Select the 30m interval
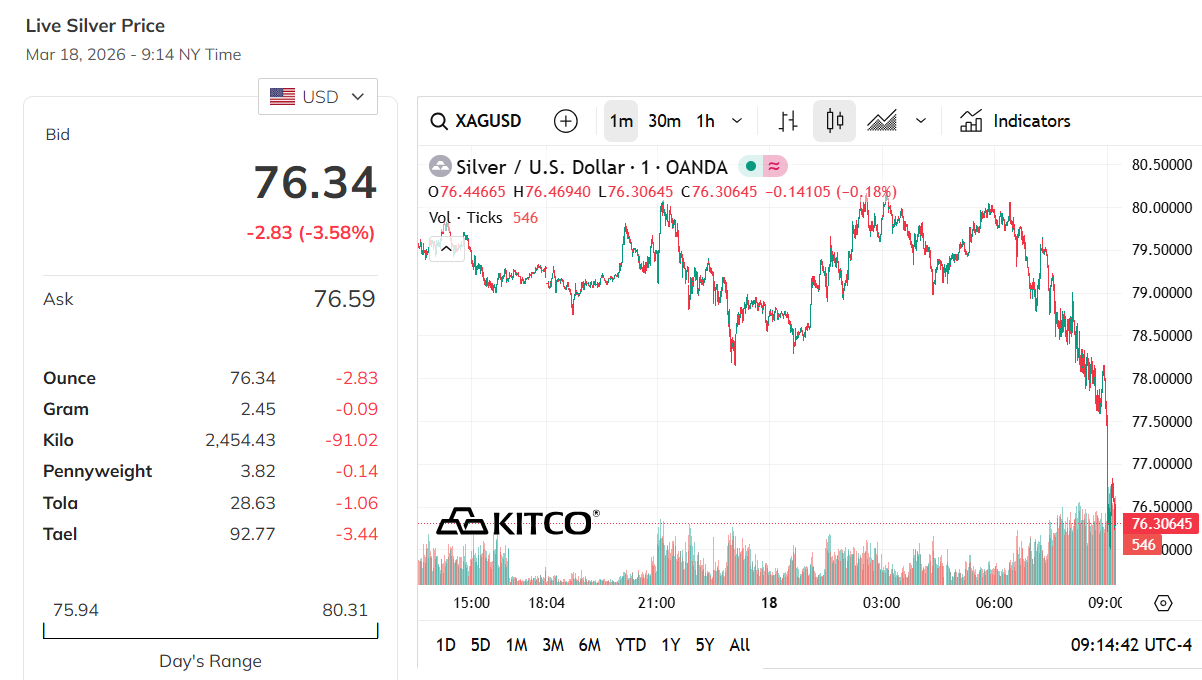 [x=664, y=121]
